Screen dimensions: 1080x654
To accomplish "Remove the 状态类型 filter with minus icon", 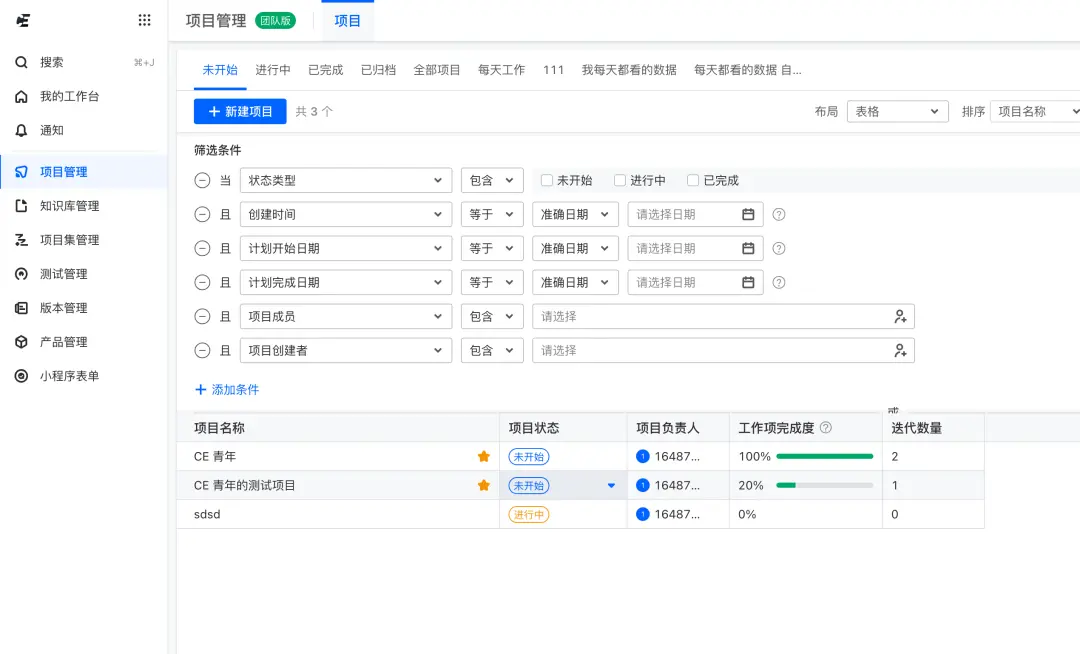I will click(202, 181).
